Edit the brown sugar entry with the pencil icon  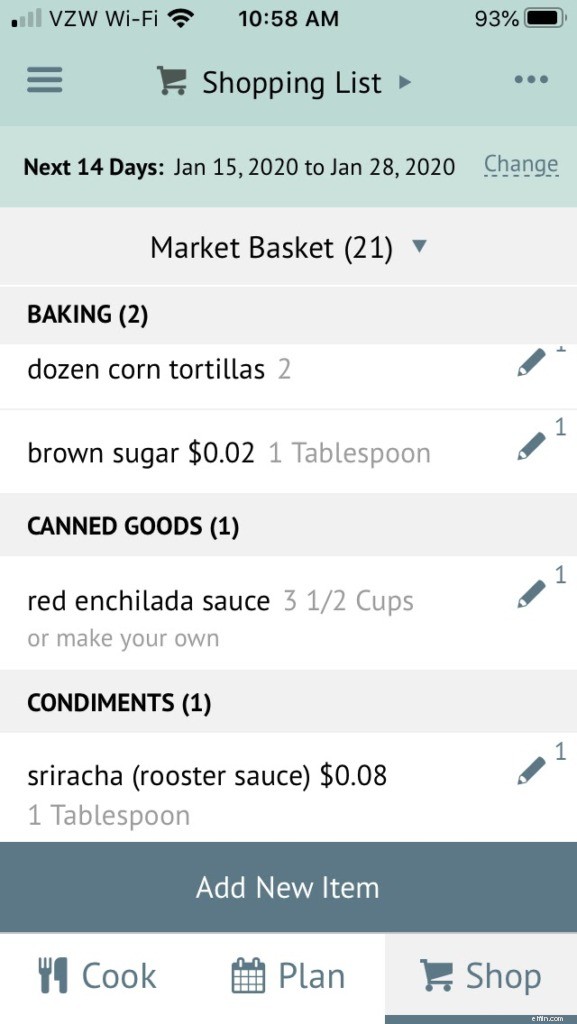[531, 446]
